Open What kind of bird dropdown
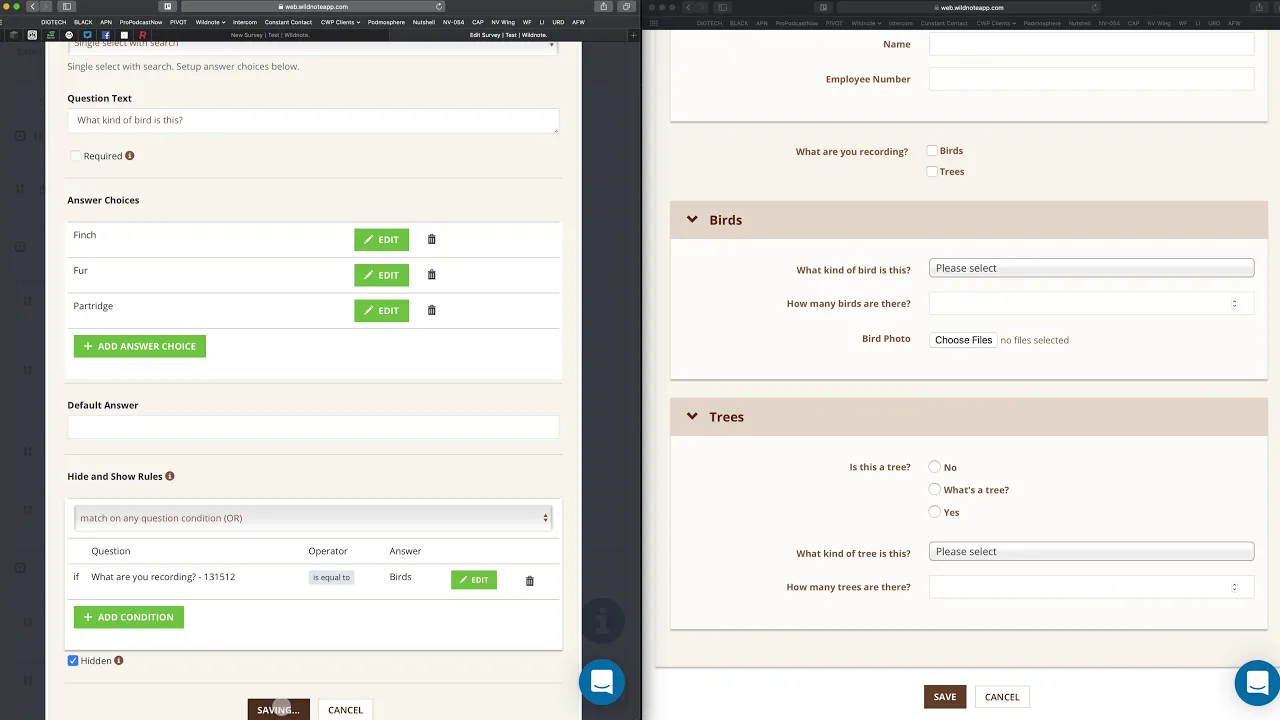This screenshot has width=1280, height=720. pyautogui.click(x=1091, y=268)
